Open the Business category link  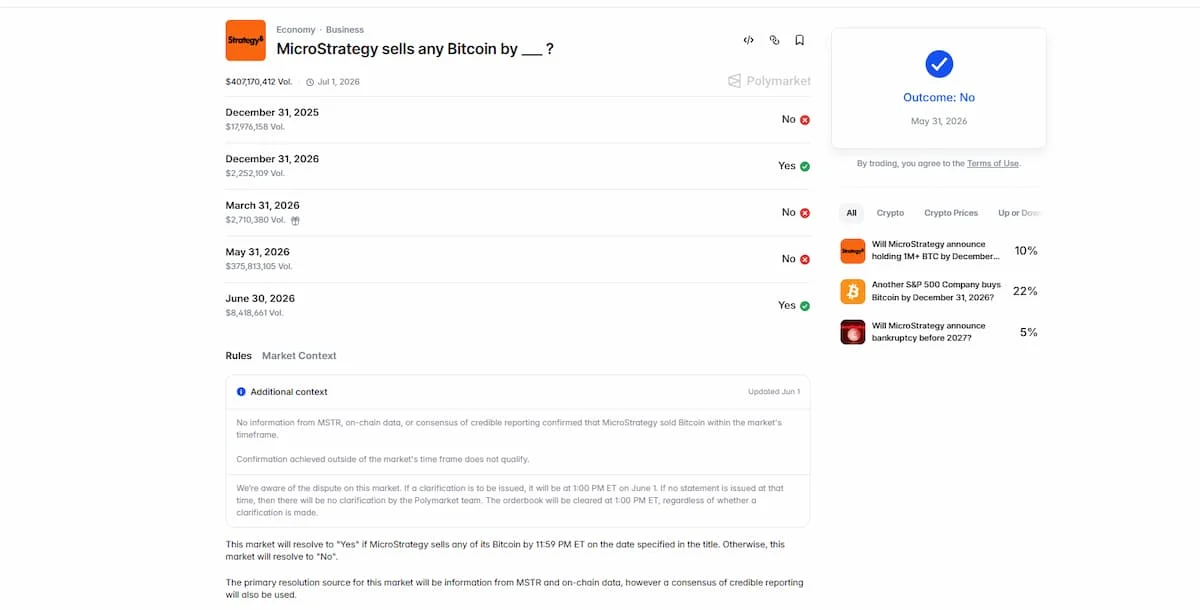pyautogui.click(x=345, y=30)
